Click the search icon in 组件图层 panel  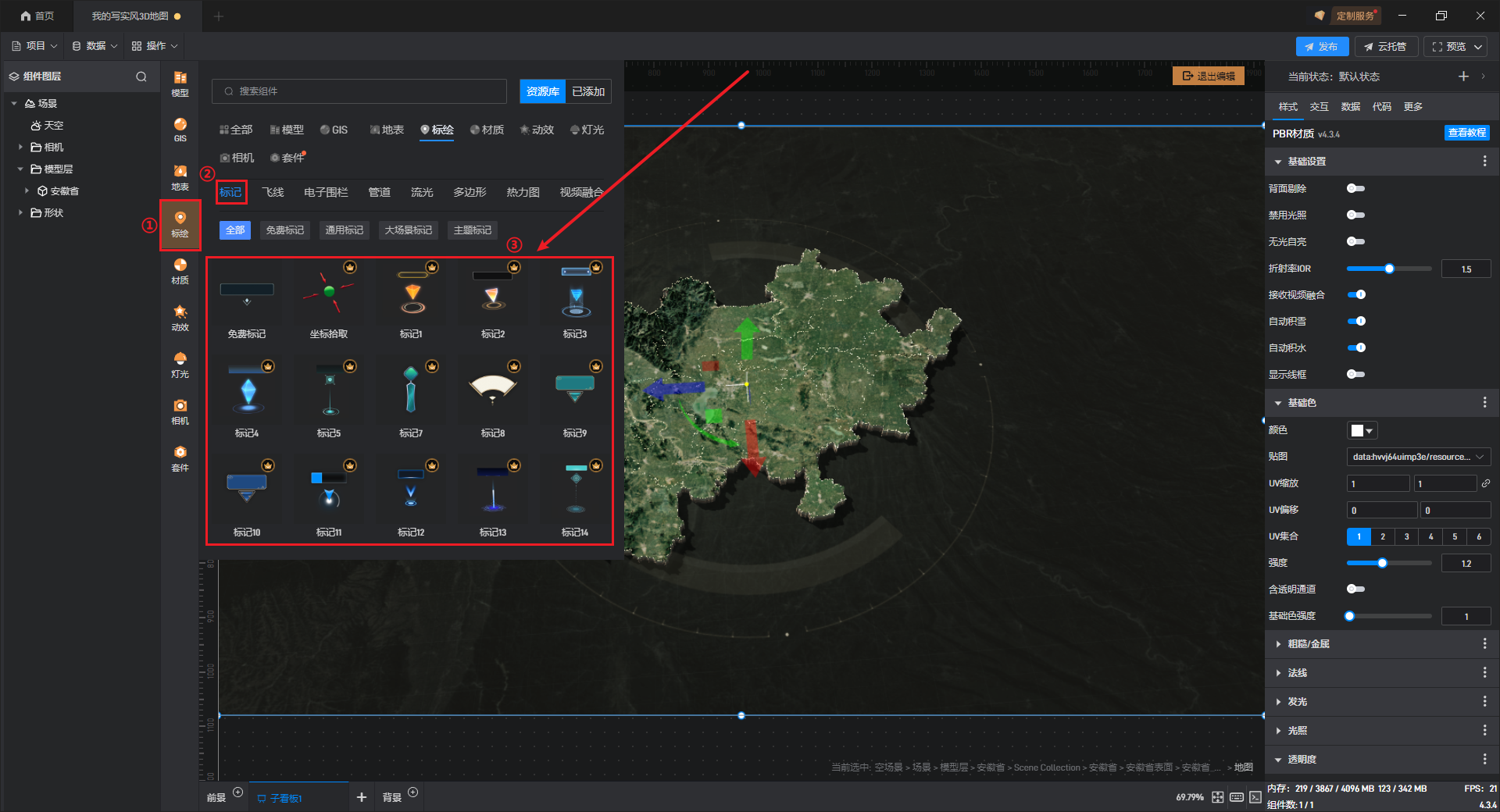(141, 77)
